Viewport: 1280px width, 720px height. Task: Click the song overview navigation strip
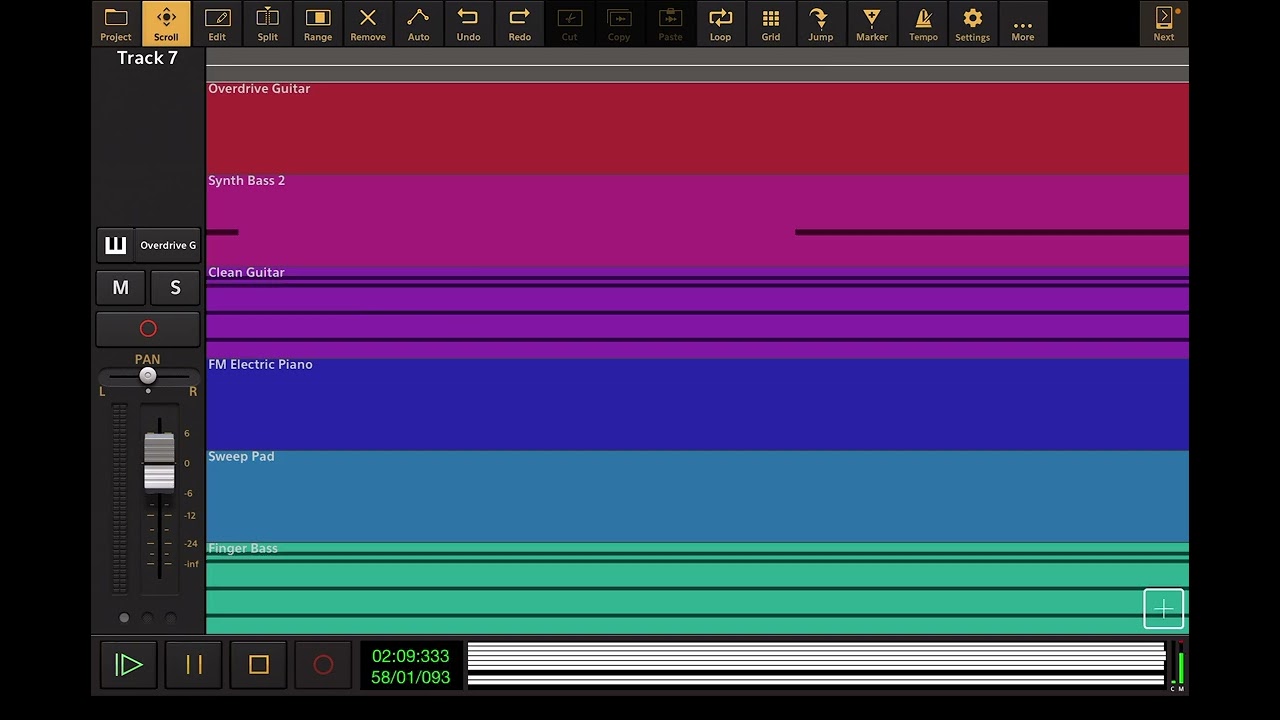point(816,665)
